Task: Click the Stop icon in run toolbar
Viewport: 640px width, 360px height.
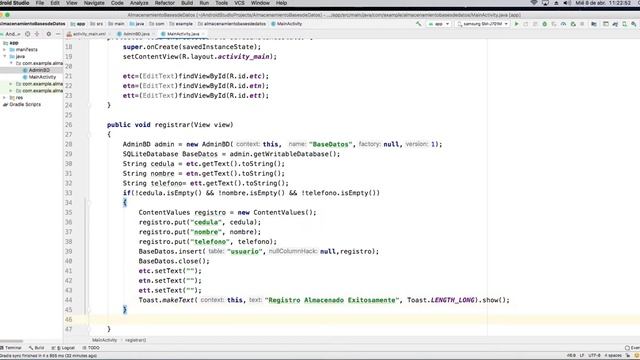Action: point(582,24)
